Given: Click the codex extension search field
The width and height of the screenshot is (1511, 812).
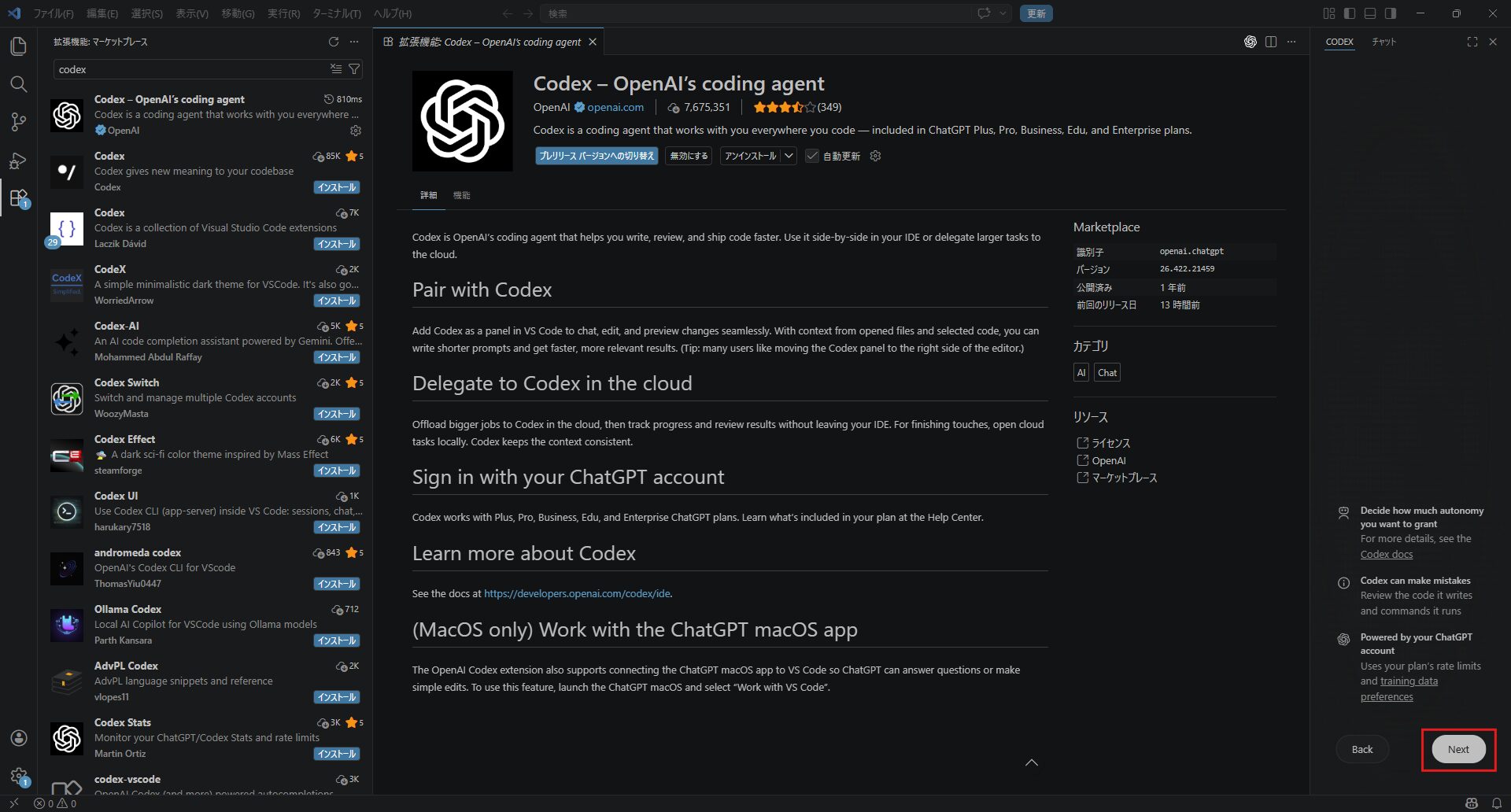Looking at the screenshot, I should [x=189, y=69].
